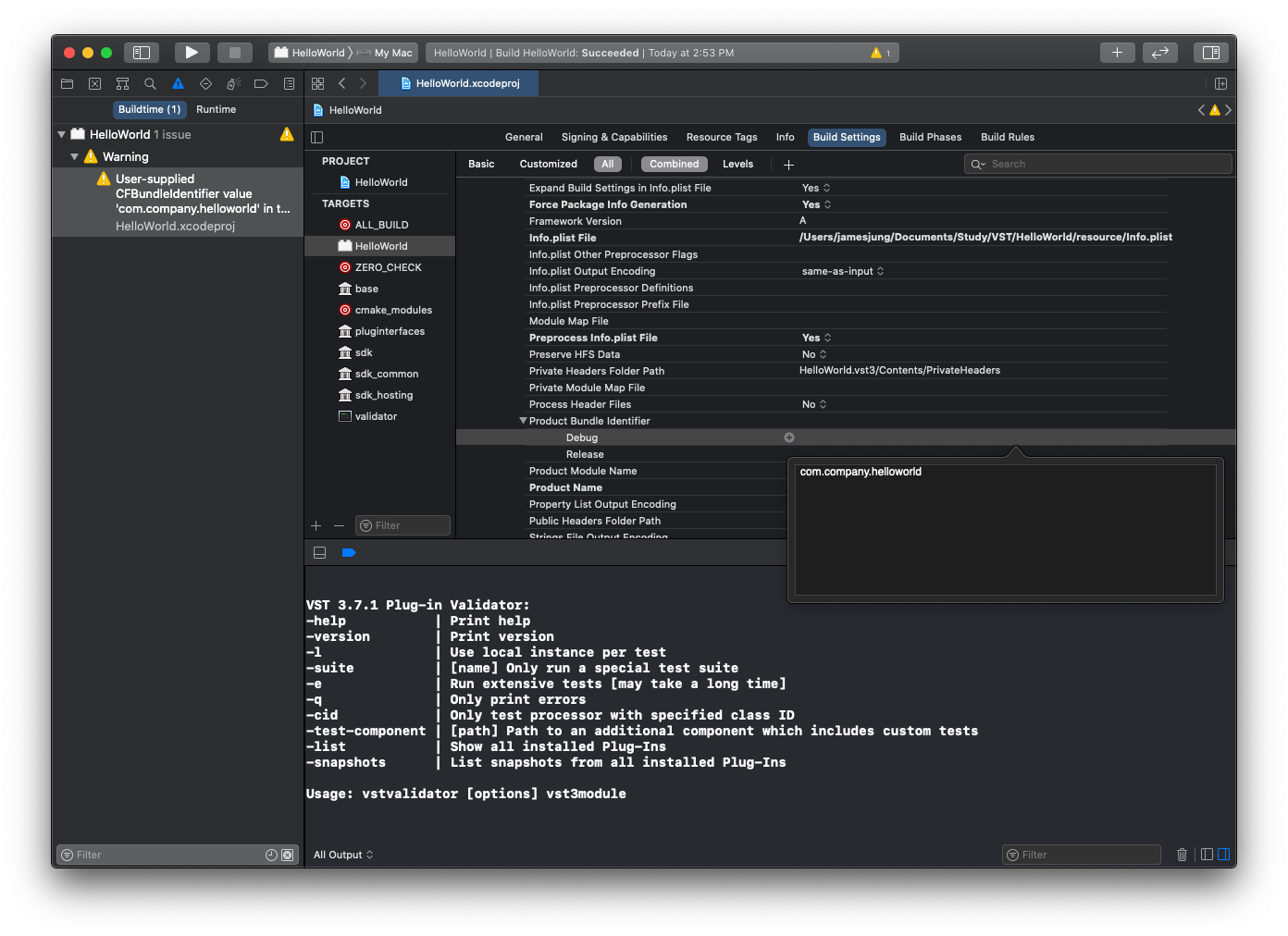Jump to next issue arrow in jump bar
The width and height of the screenshot is (1288, 936).
pos(1229,110)
